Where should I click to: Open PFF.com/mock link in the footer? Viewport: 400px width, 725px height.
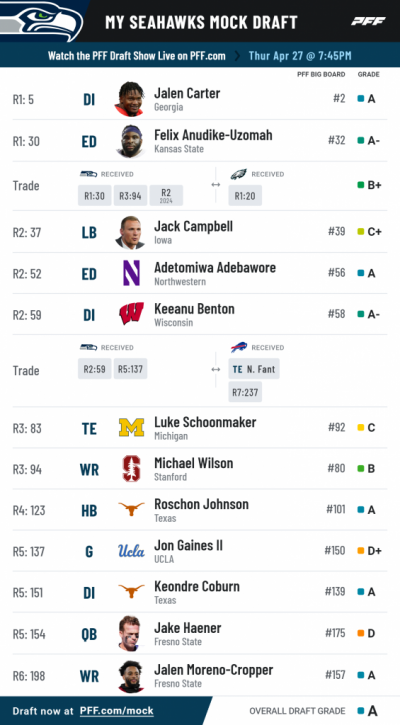click(x=117, y=711)
